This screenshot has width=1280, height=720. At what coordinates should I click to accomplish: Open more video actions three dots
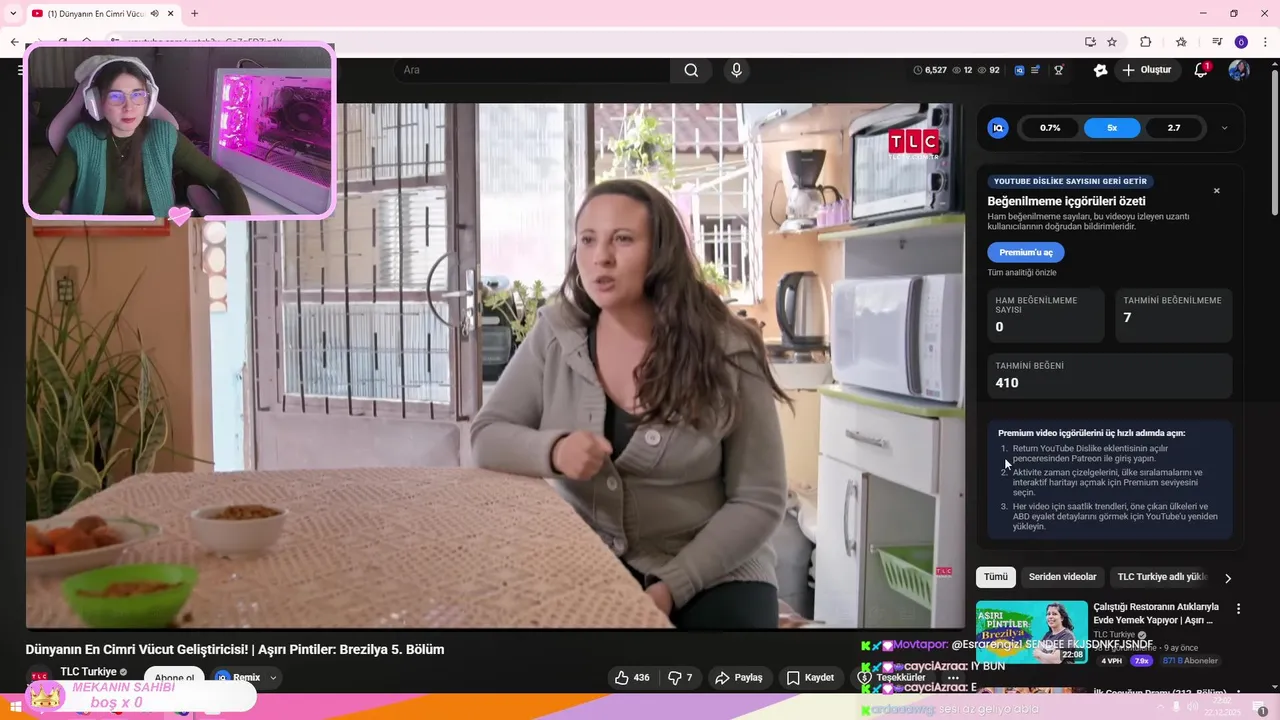pyautogui.click(x=953, y=677)
